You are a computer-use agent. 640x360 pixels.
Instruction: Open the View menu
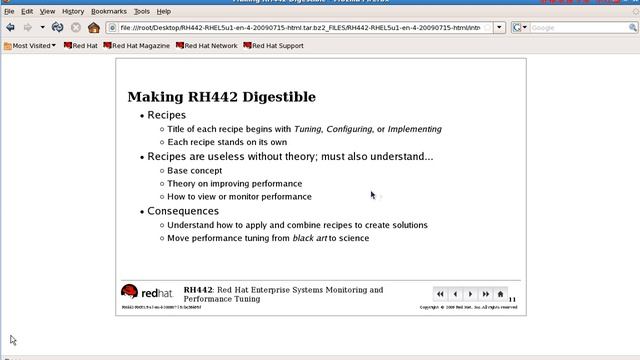click(x=47, y=11)
